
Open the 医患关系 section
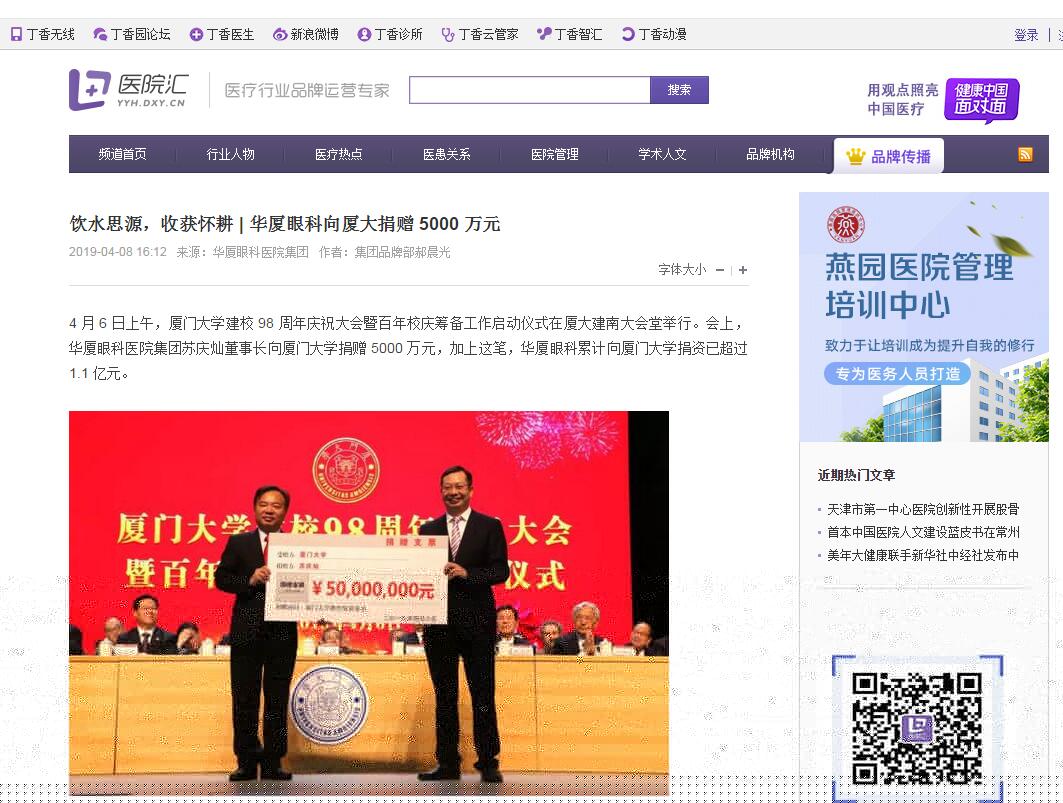446,154
